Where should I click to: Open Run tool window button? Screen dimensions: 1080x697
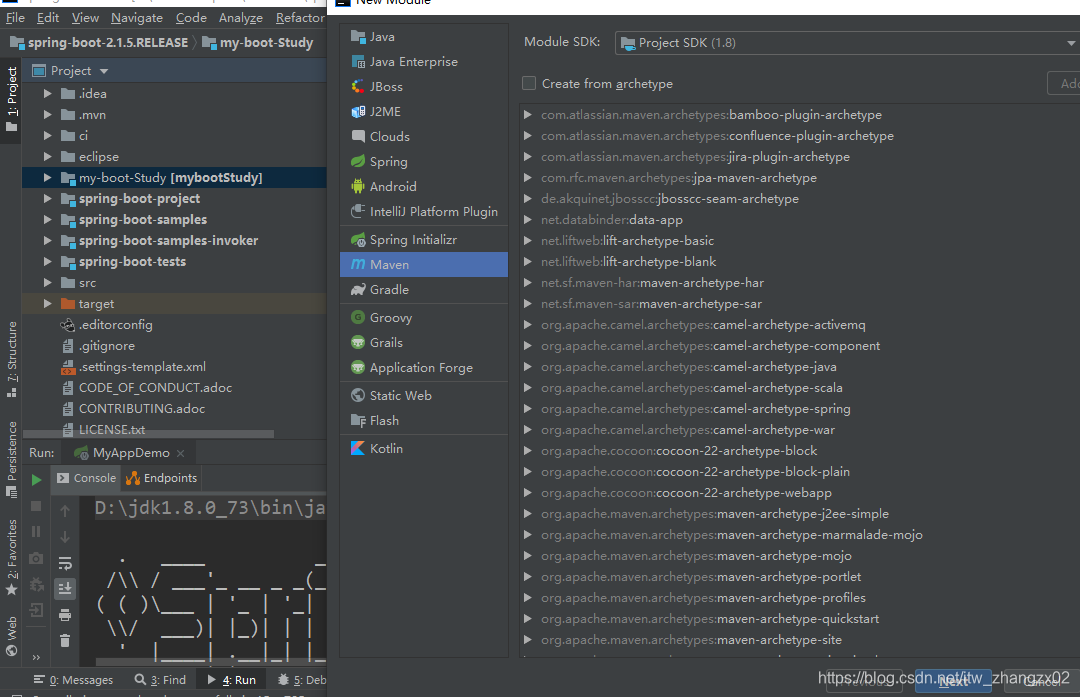pos(231,680)
